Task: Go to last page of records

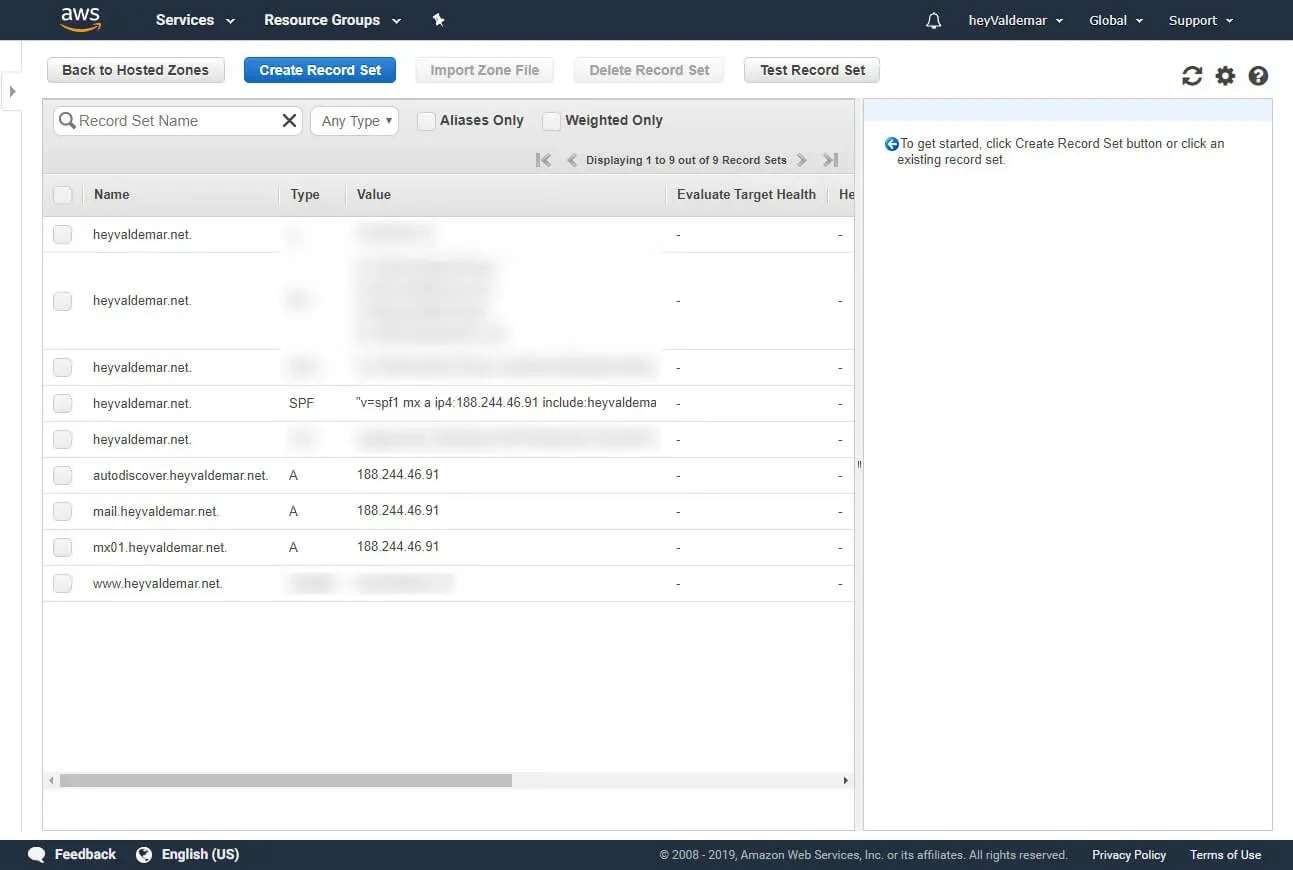Action: coord(830,160)
